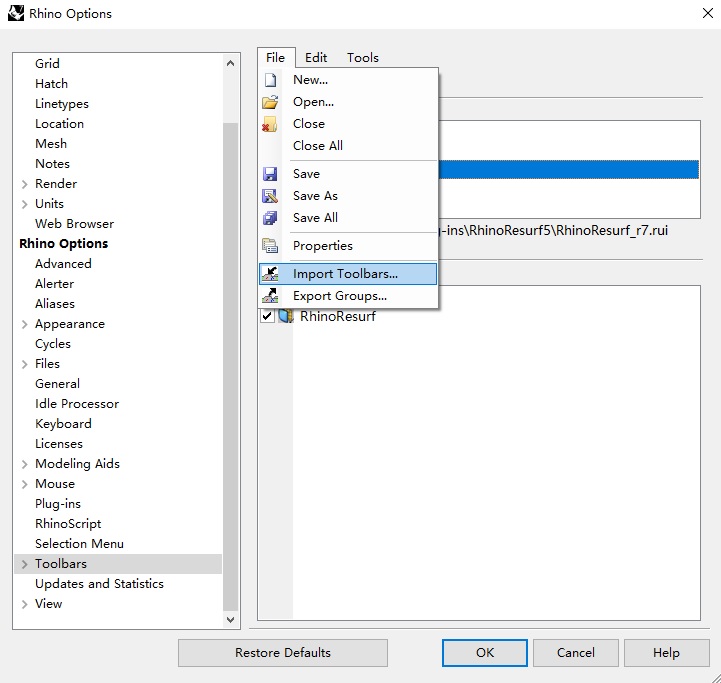Select the highlighted blue file list row
This screenshot has height=683, width=721.
coord(569,169)
